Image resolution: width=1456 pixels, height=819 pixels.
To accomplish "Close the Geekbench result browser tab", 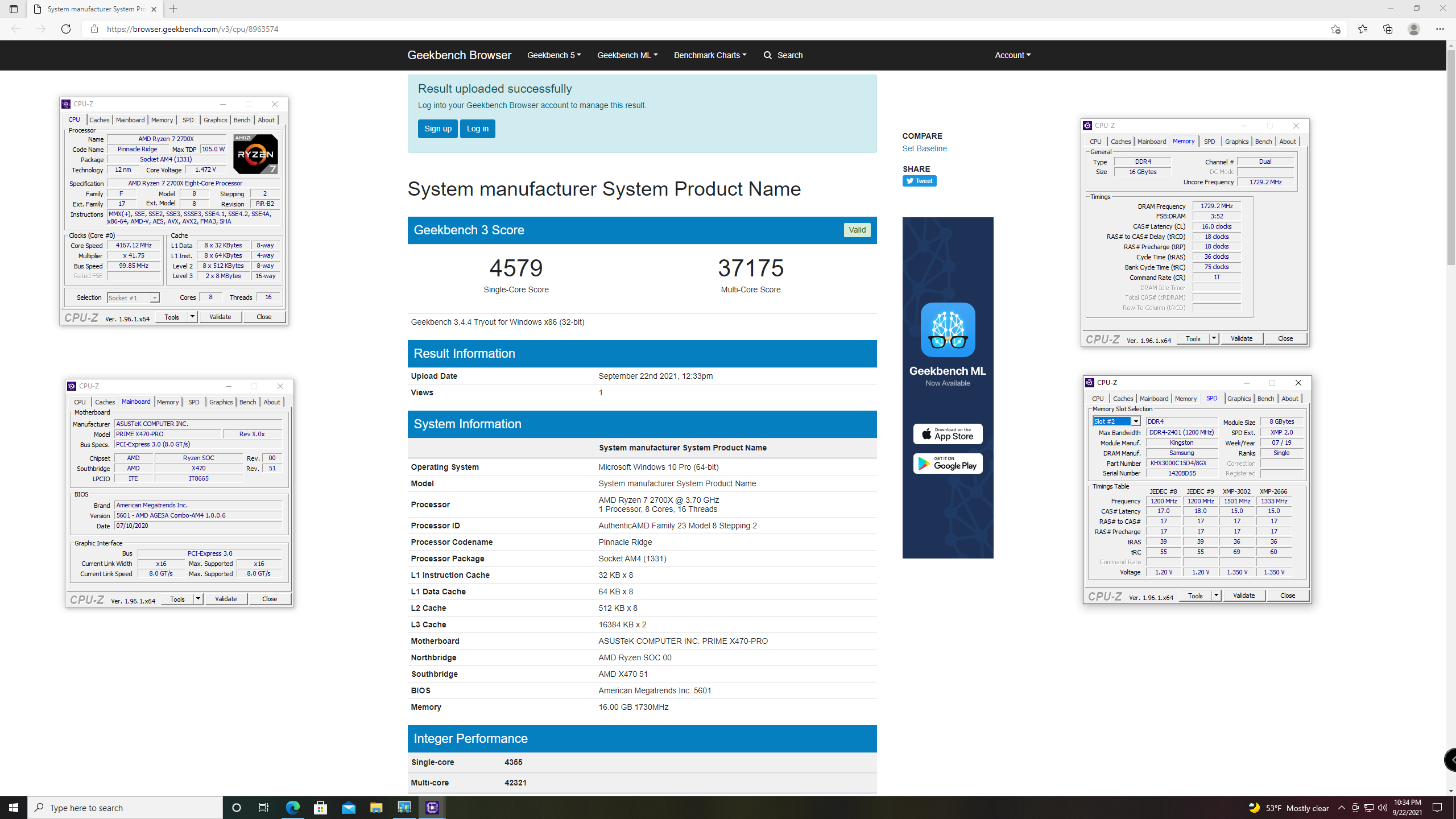I will (154, 9).
